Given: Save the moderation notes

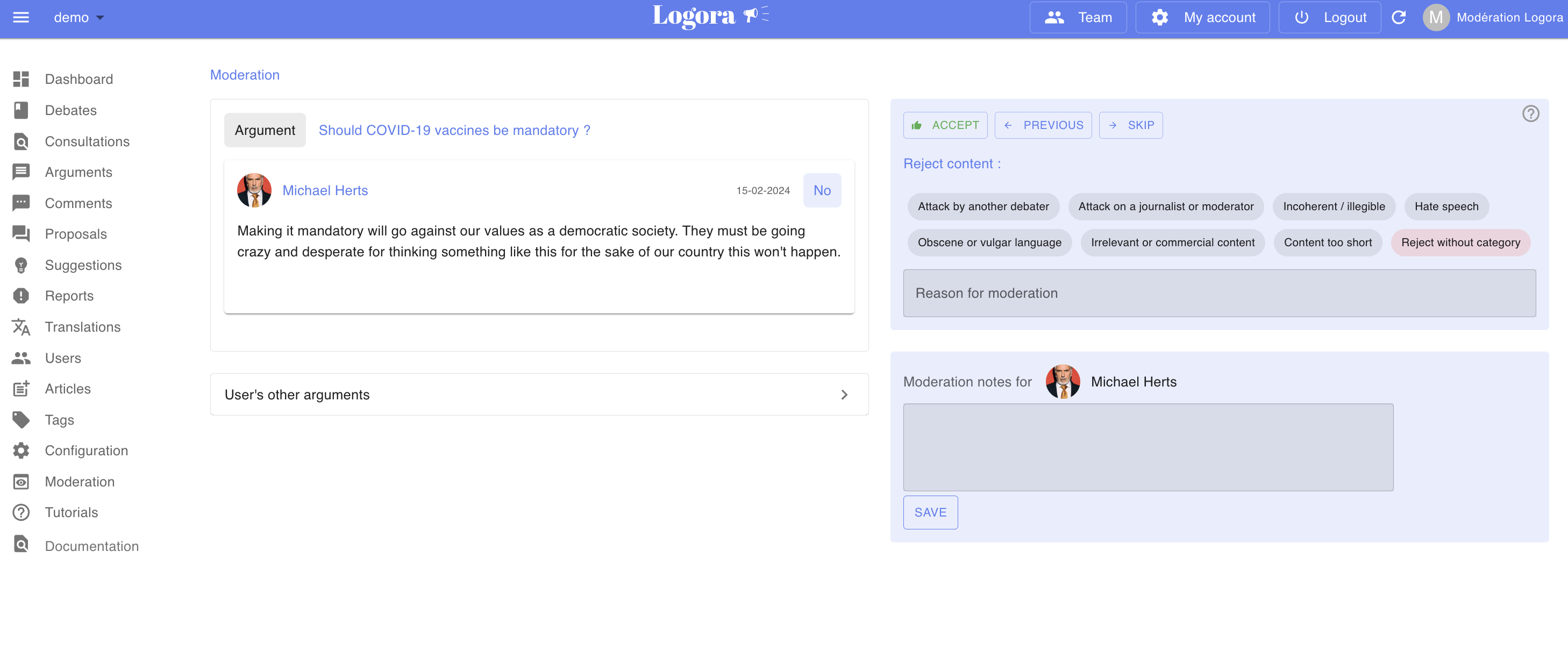Looking at the screenshot, I should pos(930,512).
